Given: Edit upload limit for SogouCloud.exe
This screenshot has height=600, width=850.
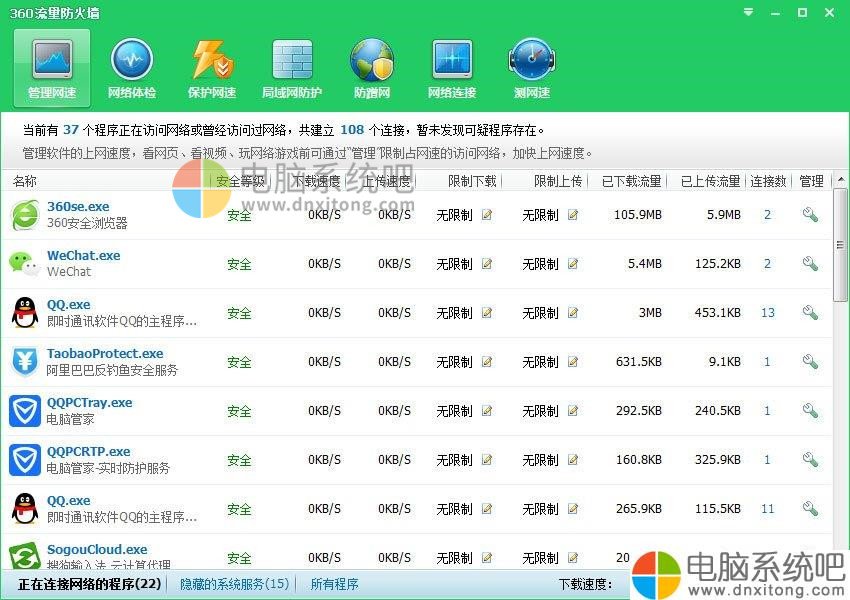Looking at the screenshot, I should tap(573, 558).
